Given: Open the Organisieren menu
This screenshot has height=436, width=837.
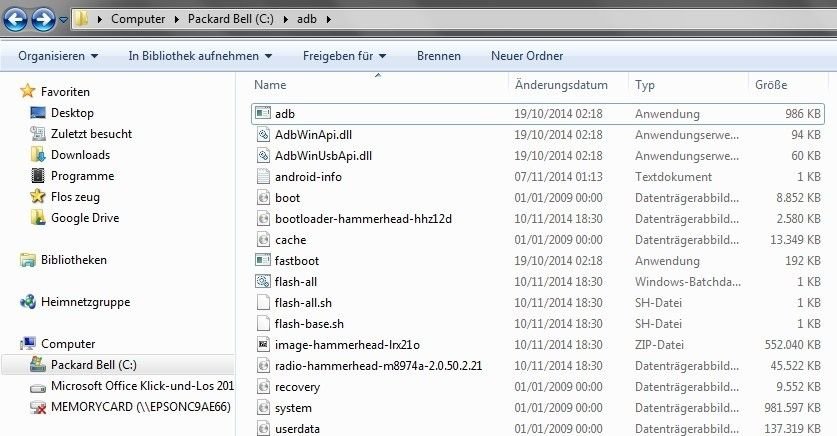Looking at the screenshot, I should (58, 56).
